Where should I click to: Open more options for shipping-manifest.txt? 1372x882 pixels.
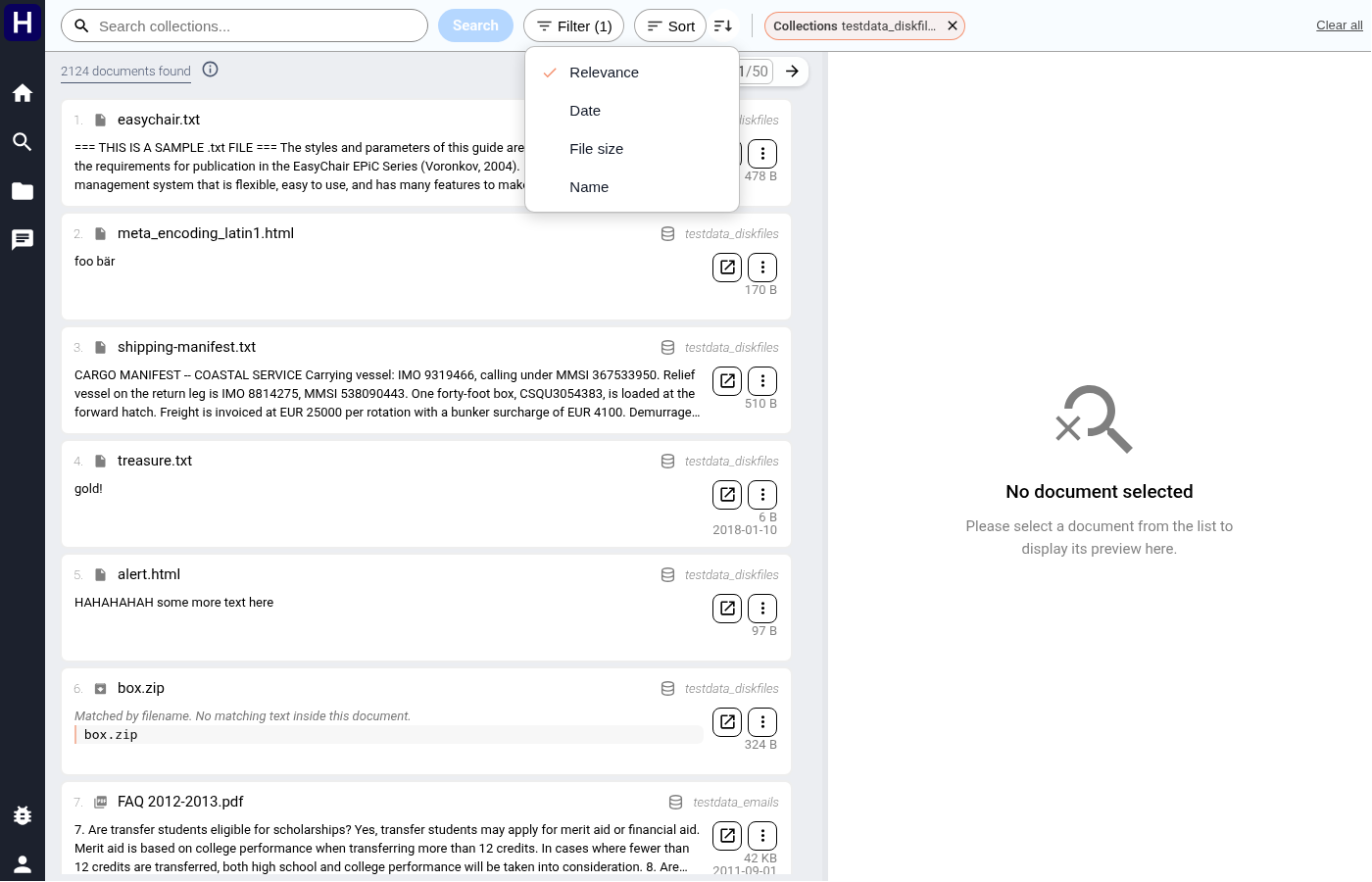(762, 381)
